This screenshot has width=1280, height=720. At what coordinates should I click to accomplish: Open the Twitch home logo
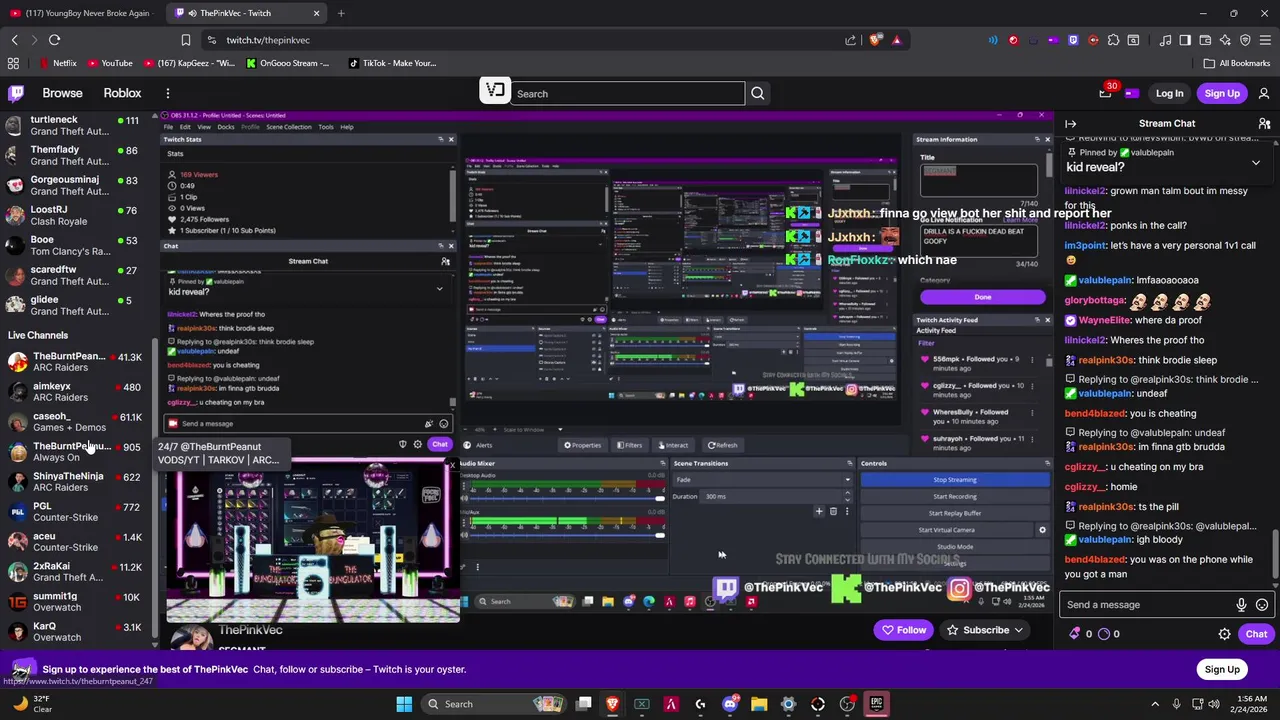16,93
